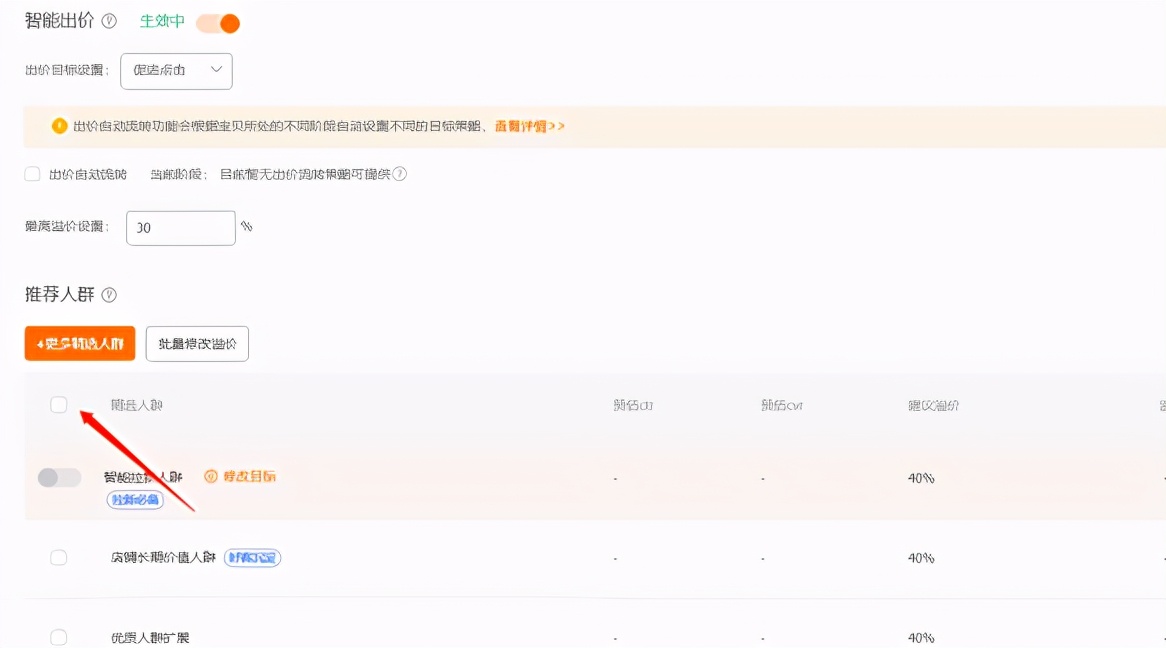This screenshot has width=1166, height=648.
Task: Click the 推荐人群 question mark icon
Action: tap(108, 294)
